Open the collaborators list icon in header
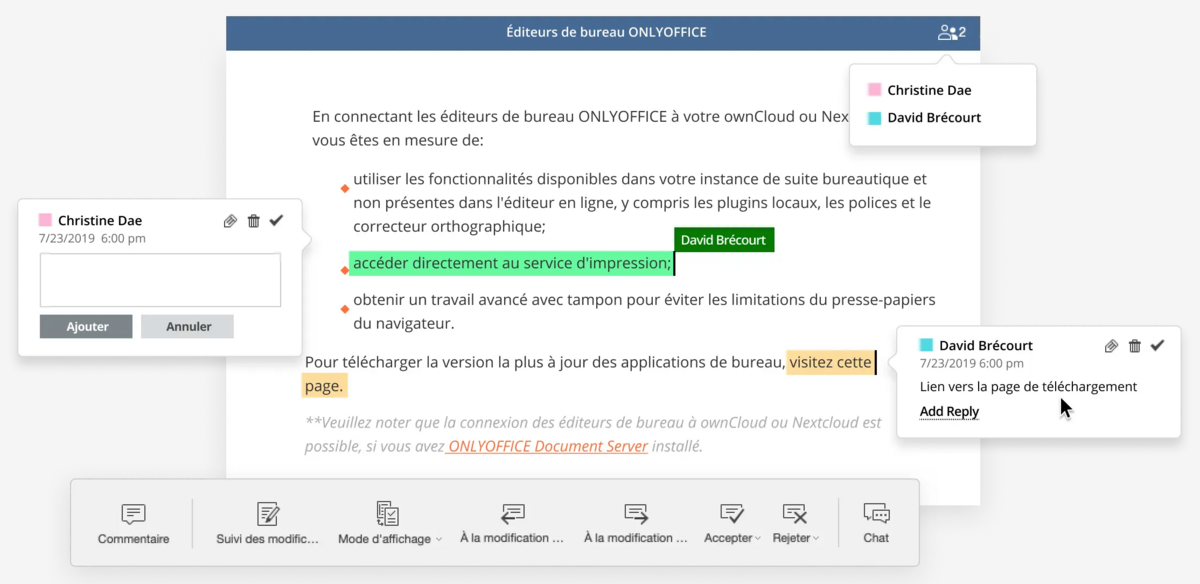This screenshot has height=584, width=1200. (x=951, y=33)
